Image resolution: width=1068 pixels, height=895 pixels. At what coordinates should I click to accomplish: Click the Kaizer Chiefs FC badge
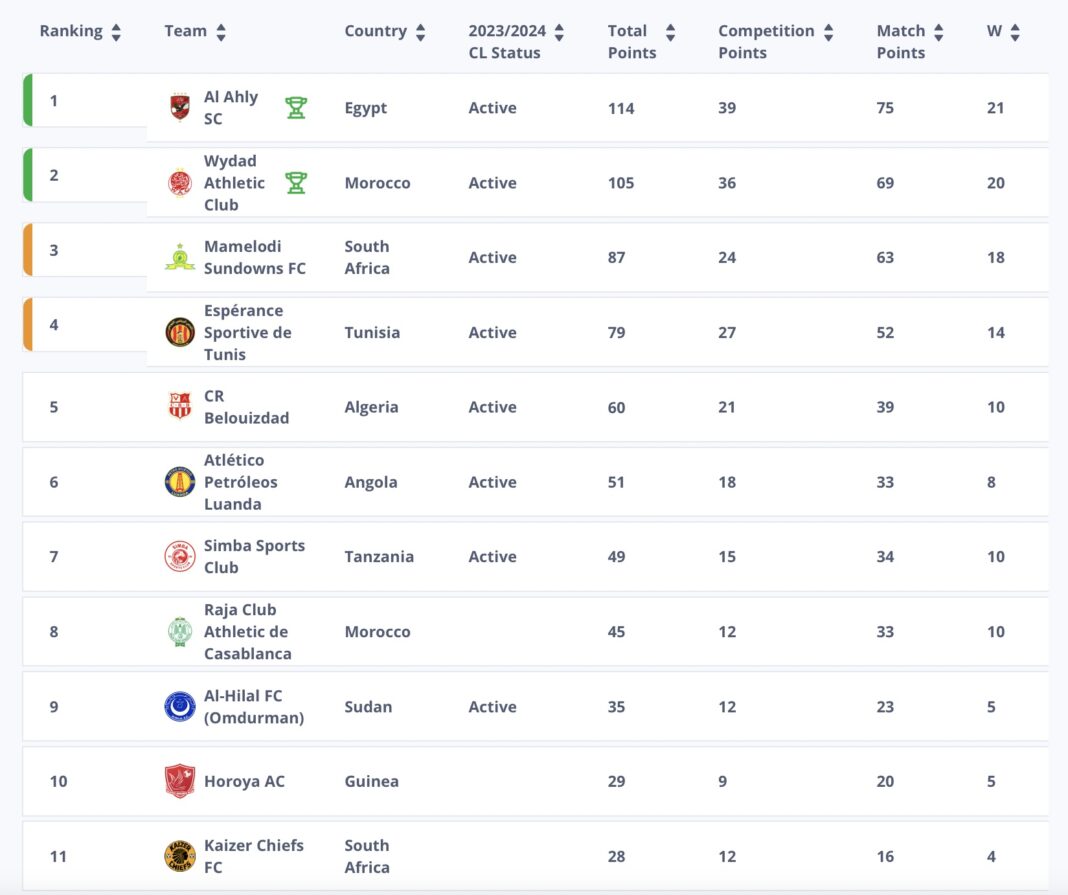tap(179, 856)
